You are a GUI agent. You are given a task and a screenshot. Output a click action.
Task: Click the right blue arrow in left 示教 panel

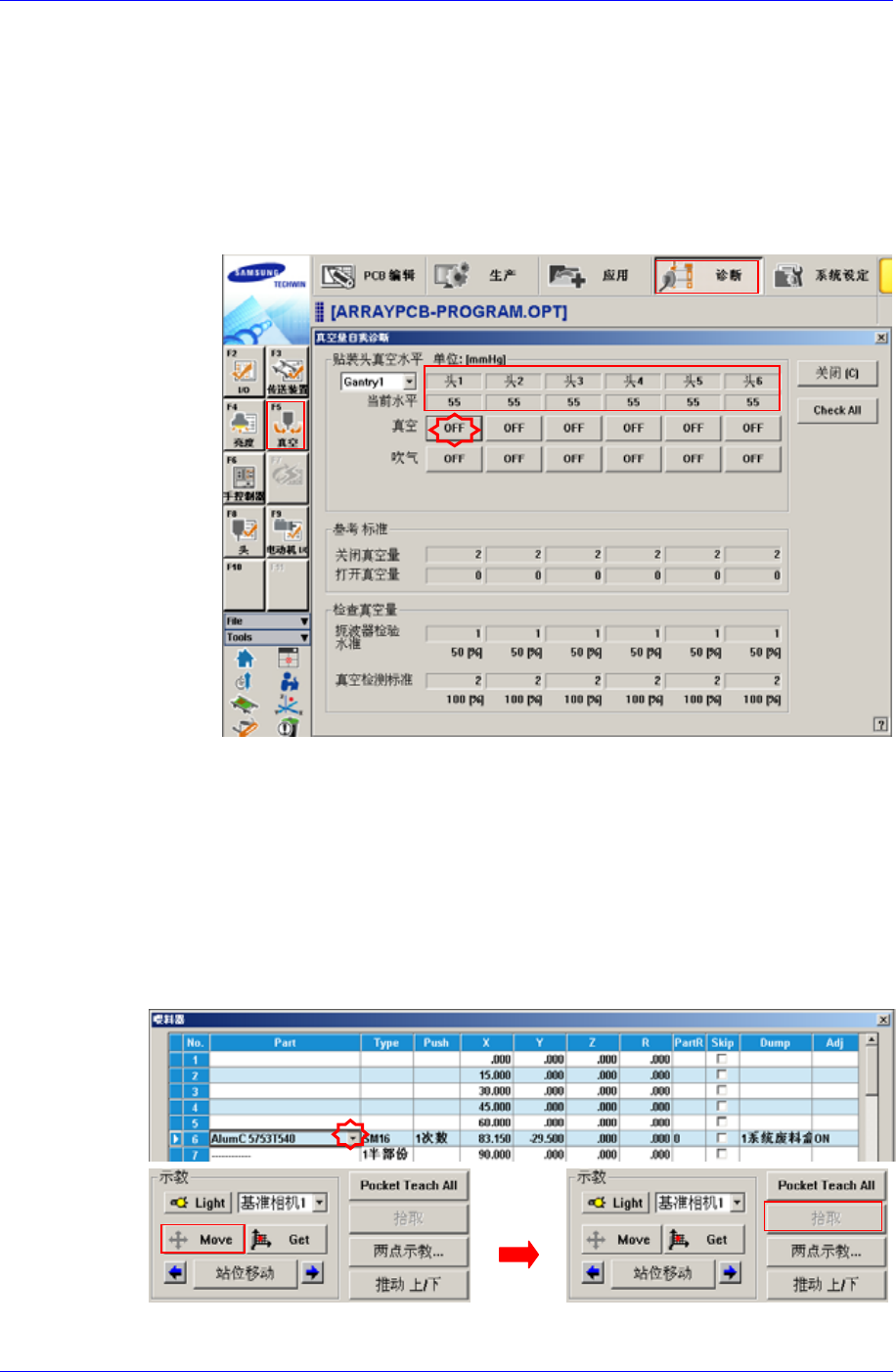pos(313,1273)
